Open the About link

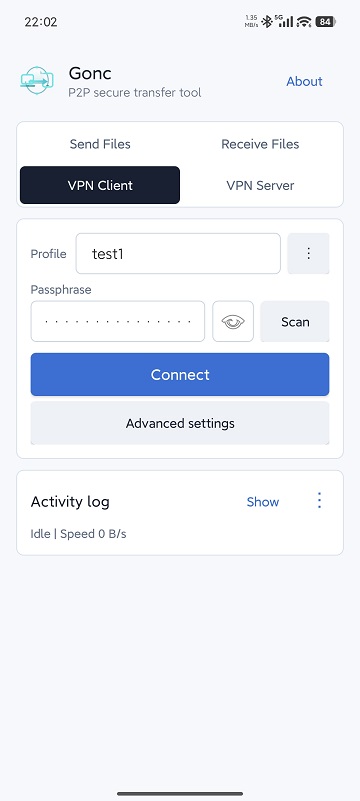tap(304, 81)
